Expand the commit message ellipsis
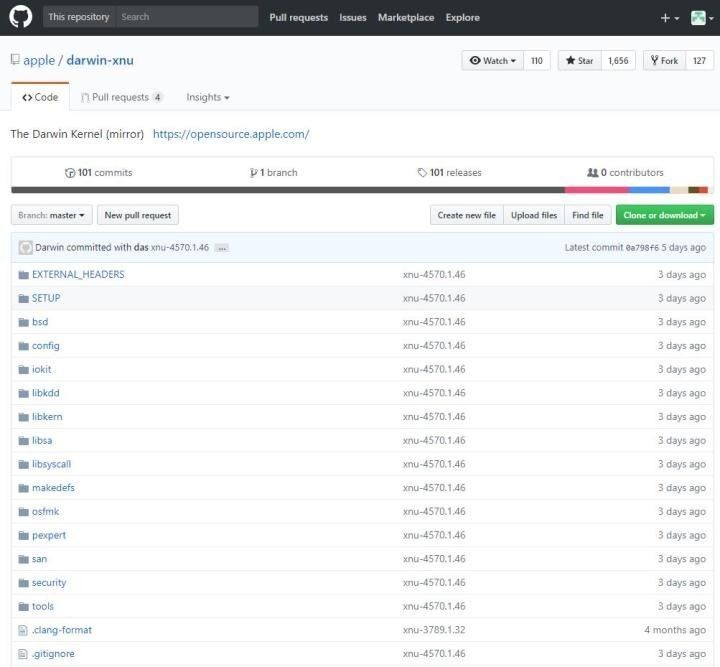 tap(222, 248)
